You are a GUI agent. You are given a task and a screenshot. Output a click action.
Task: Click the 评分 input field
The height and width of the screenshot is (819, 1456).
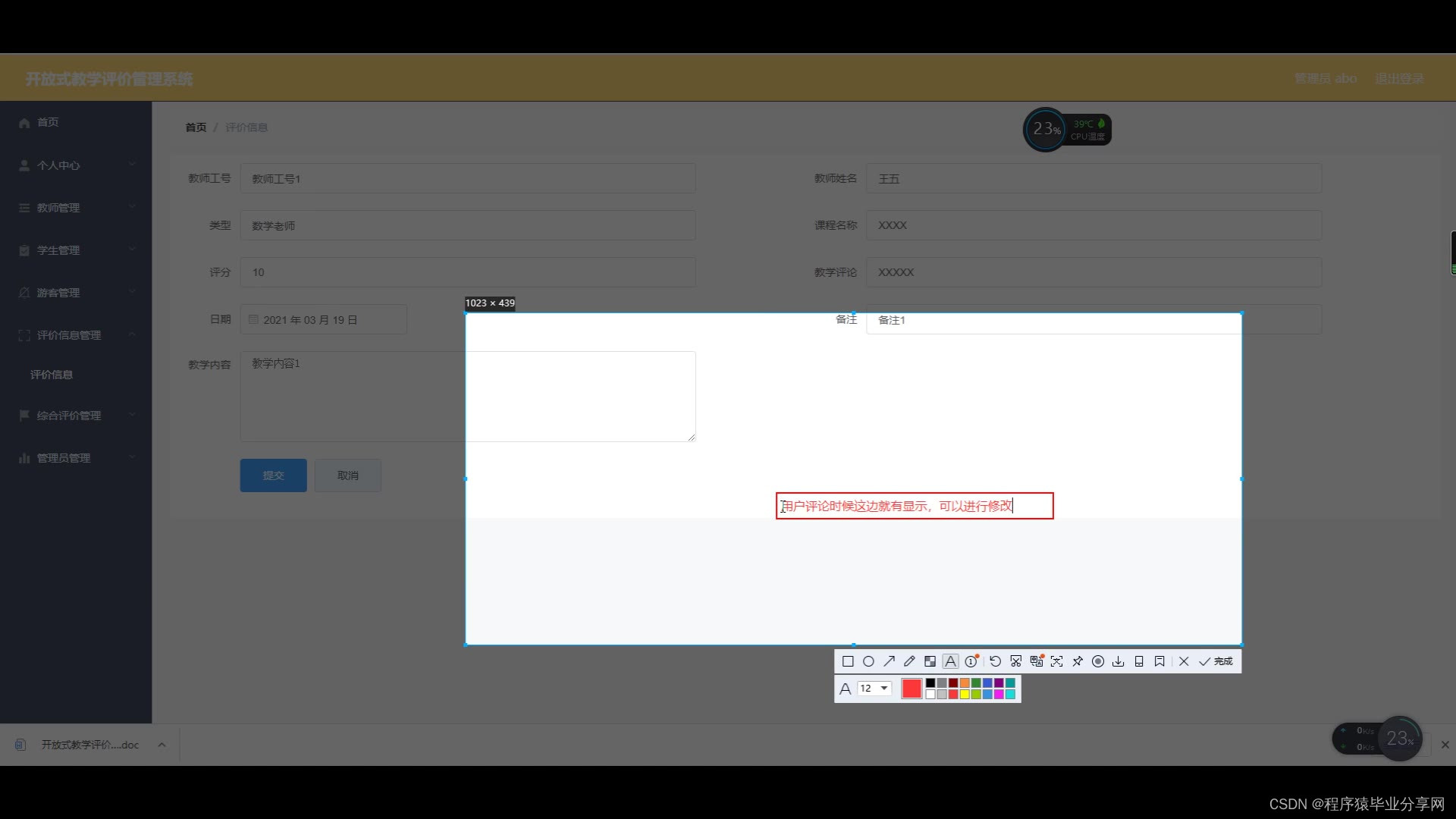468,272
